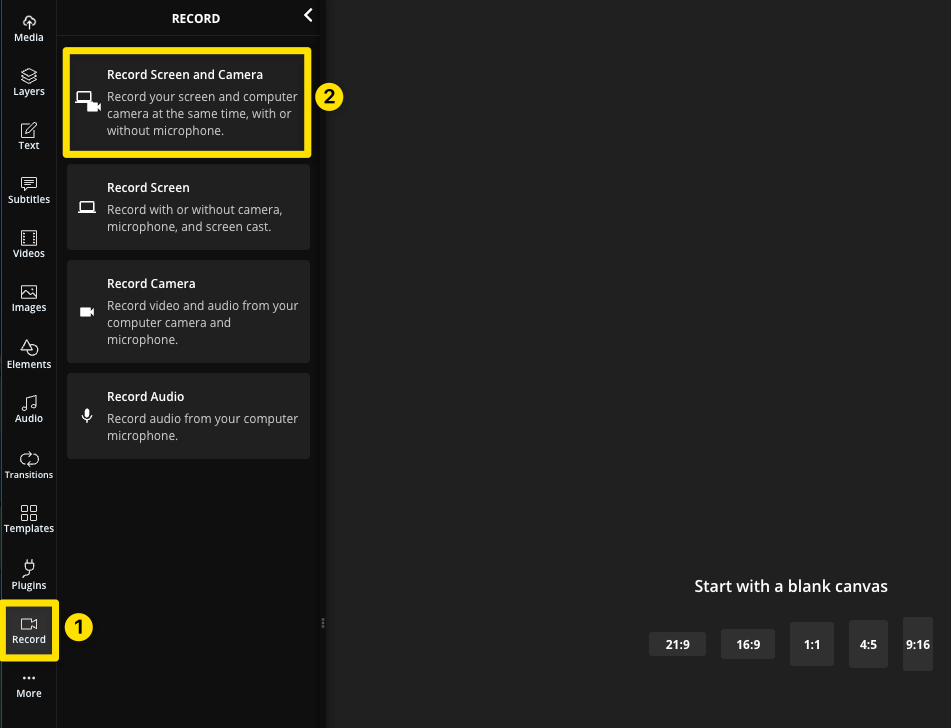Expand the More options menu
This screenshot has height=728, width=951.
point(28,685)
